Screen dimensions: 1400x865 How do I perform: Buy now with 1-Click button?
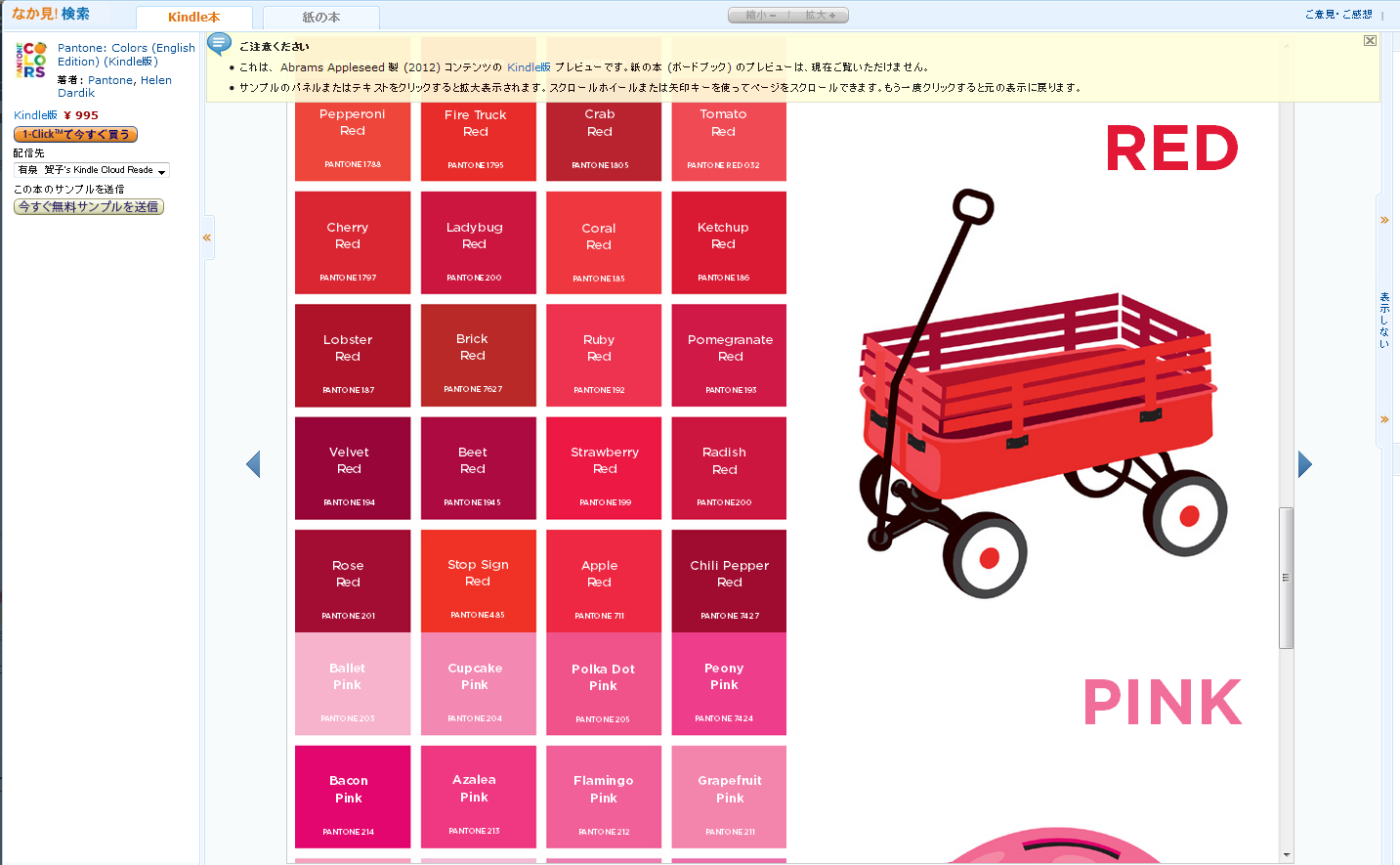(75, 135)
